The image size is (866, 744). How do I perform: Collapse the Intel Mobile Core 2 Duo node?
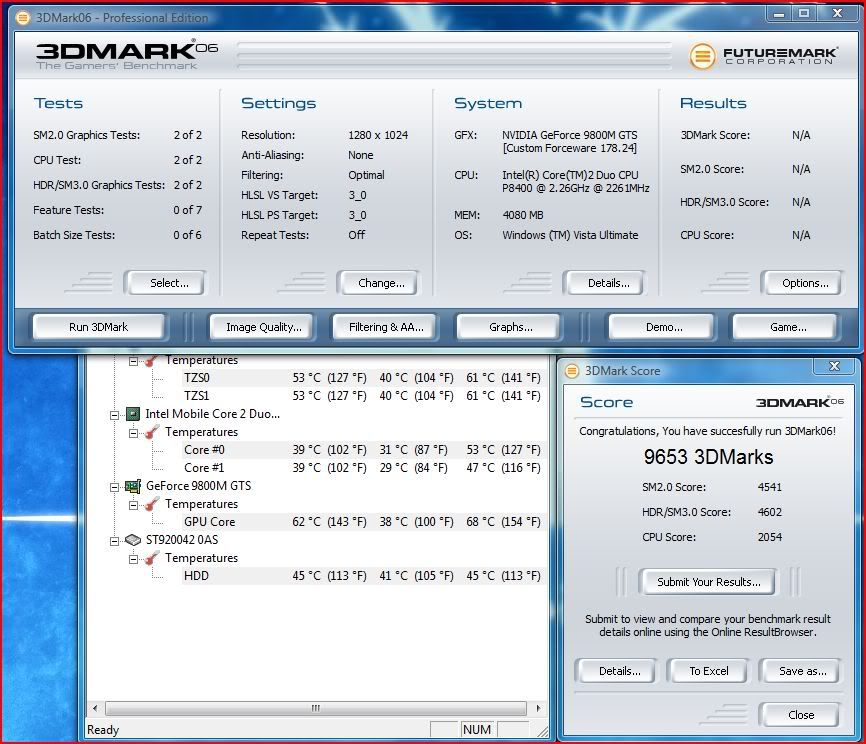[114, 415]
